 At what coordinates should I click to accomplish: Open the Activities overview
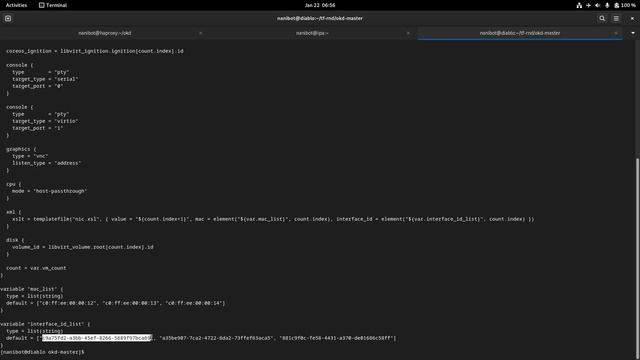[x=16, y=5]
